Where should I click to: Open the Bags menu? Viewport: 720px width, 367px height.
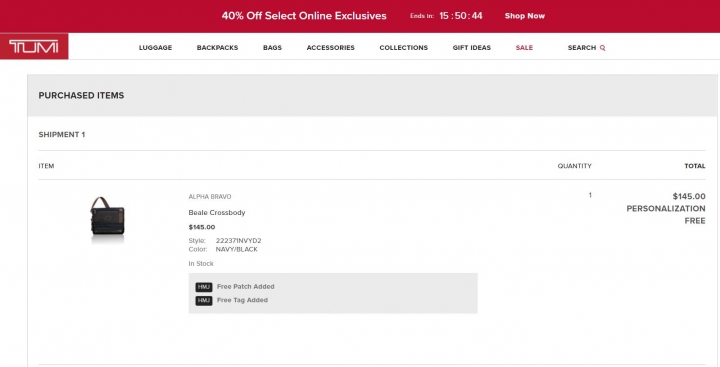pyautogui.click(x=272, y=48)
